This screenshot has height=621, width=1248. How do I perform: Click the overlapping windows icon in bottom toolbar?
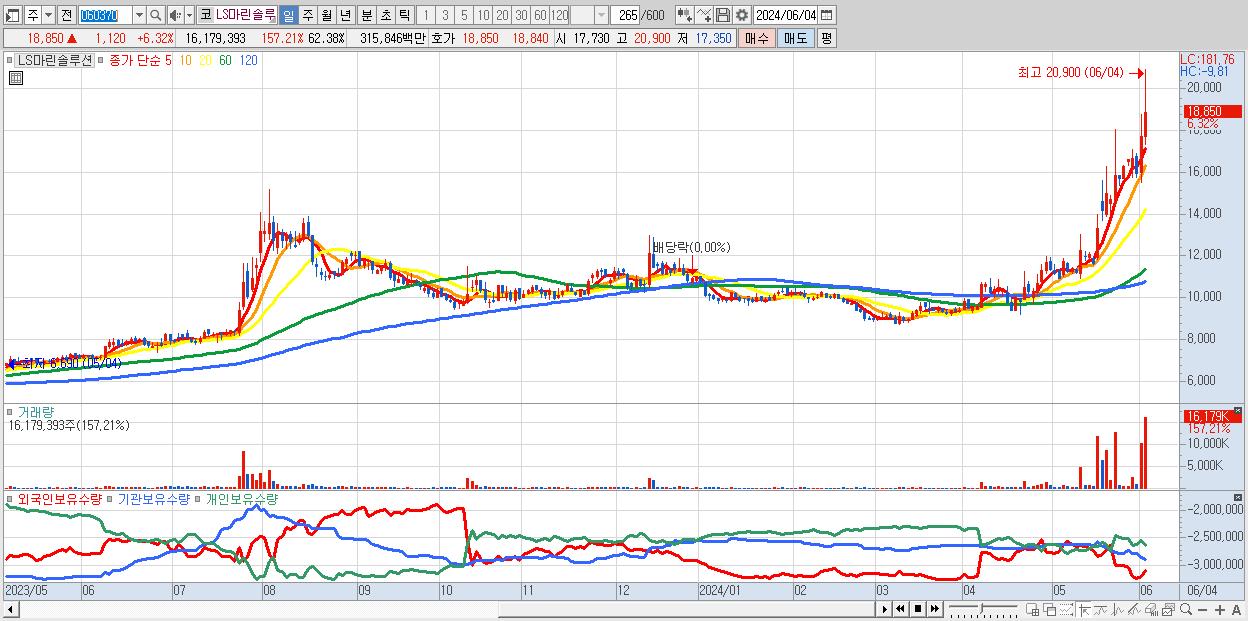coord(1050,609)
